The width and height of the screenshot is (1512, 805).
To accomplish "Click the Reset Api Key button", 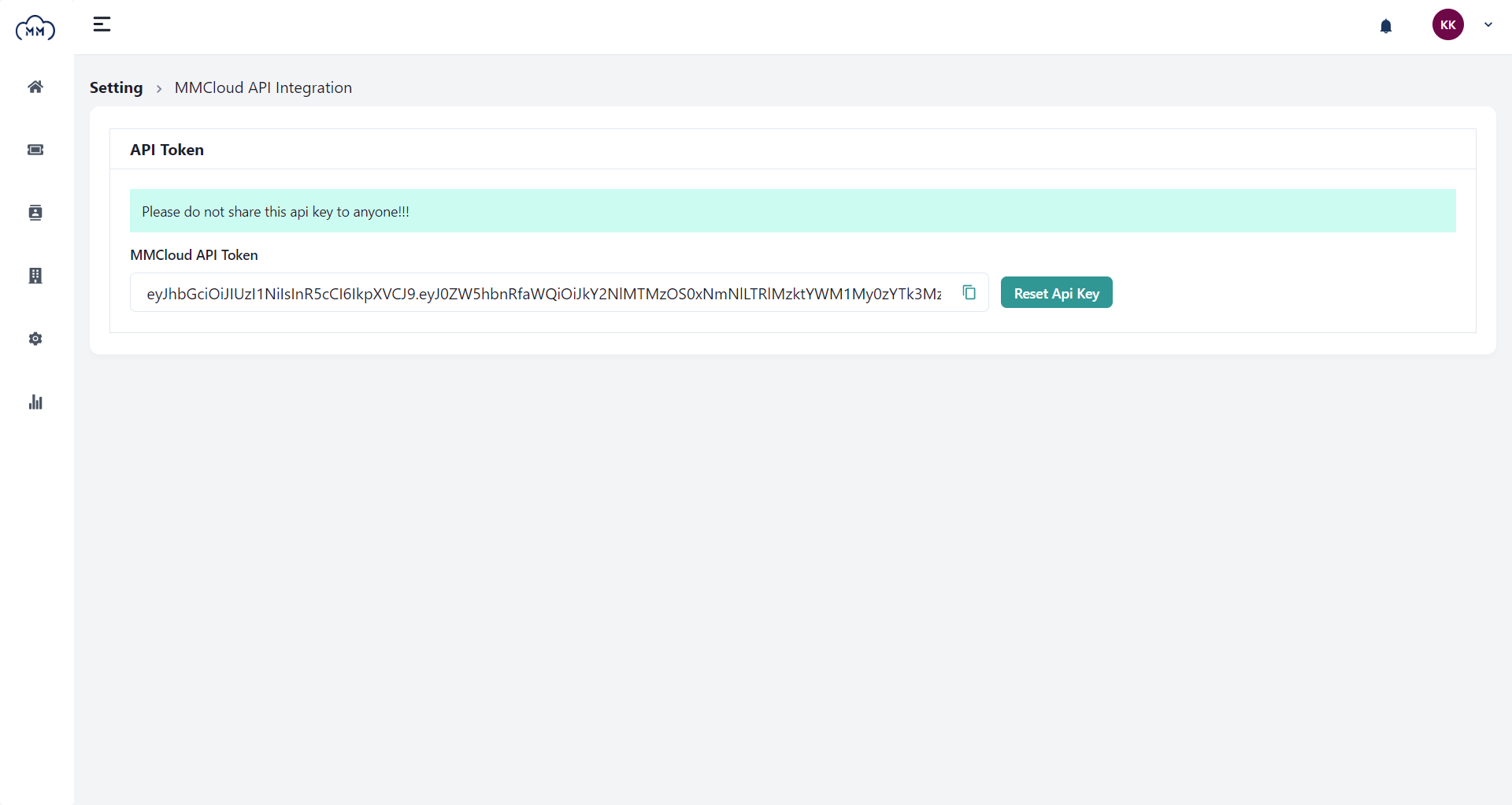I will point(1056,292).
